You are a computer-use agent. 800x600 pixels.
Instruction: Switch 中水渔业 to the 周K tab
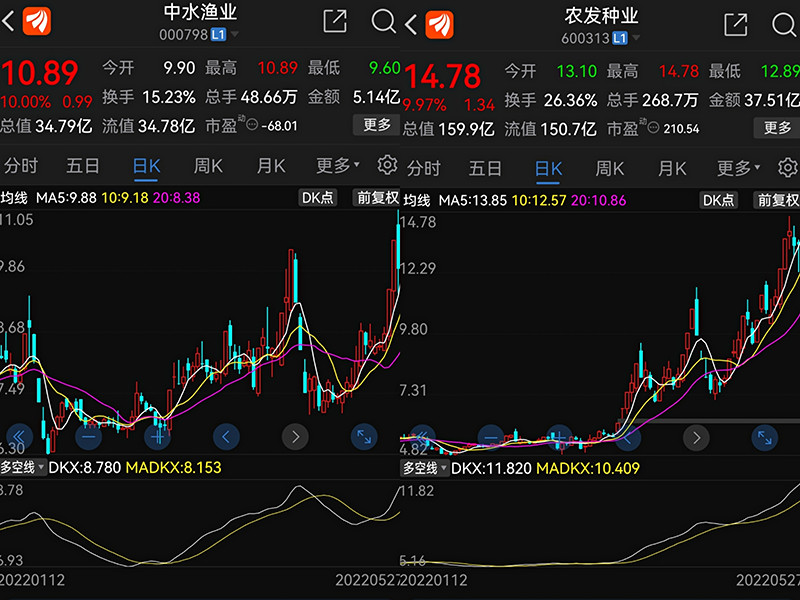tap(208, 166)
